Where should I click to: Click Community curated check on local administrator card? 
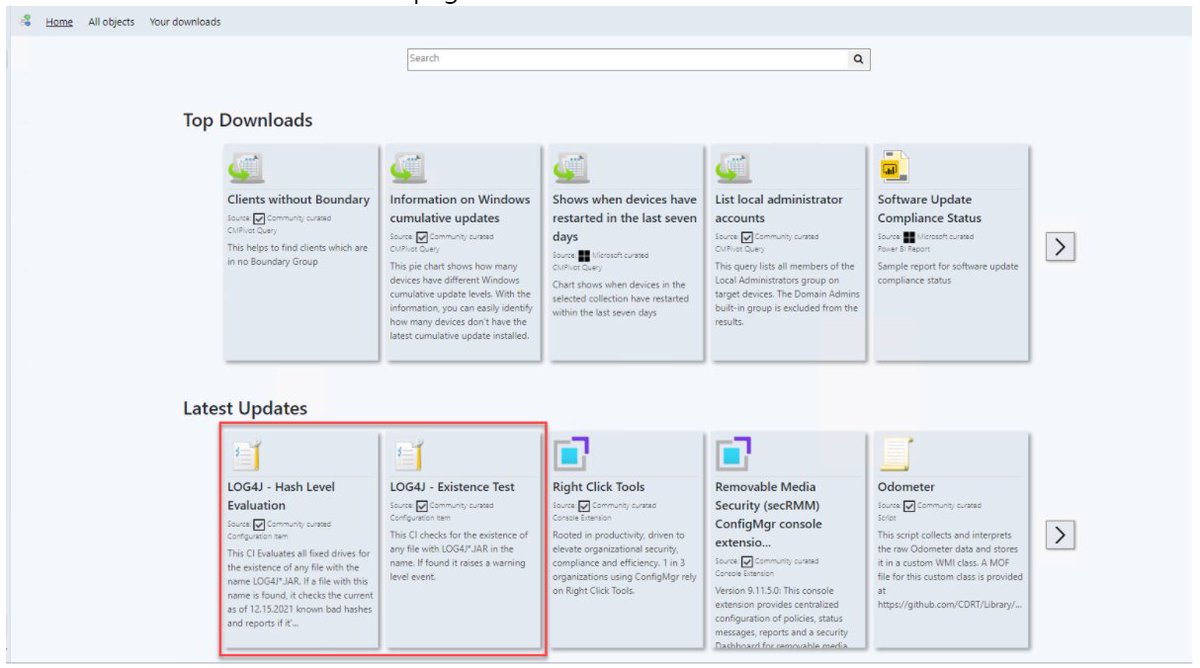click(x=747, y=237)
